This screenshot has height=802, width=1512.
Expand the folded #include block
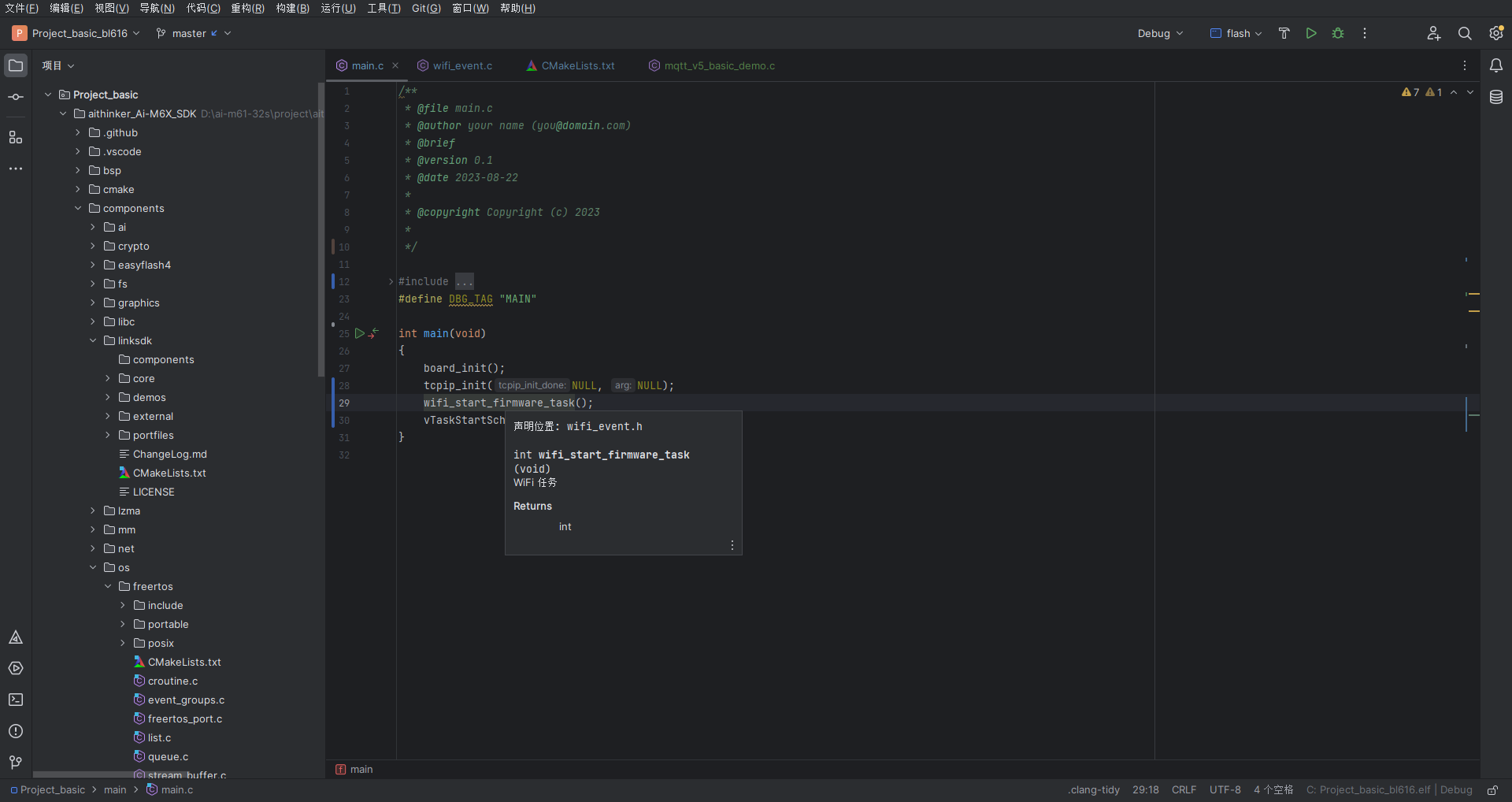tap(391, 281)
